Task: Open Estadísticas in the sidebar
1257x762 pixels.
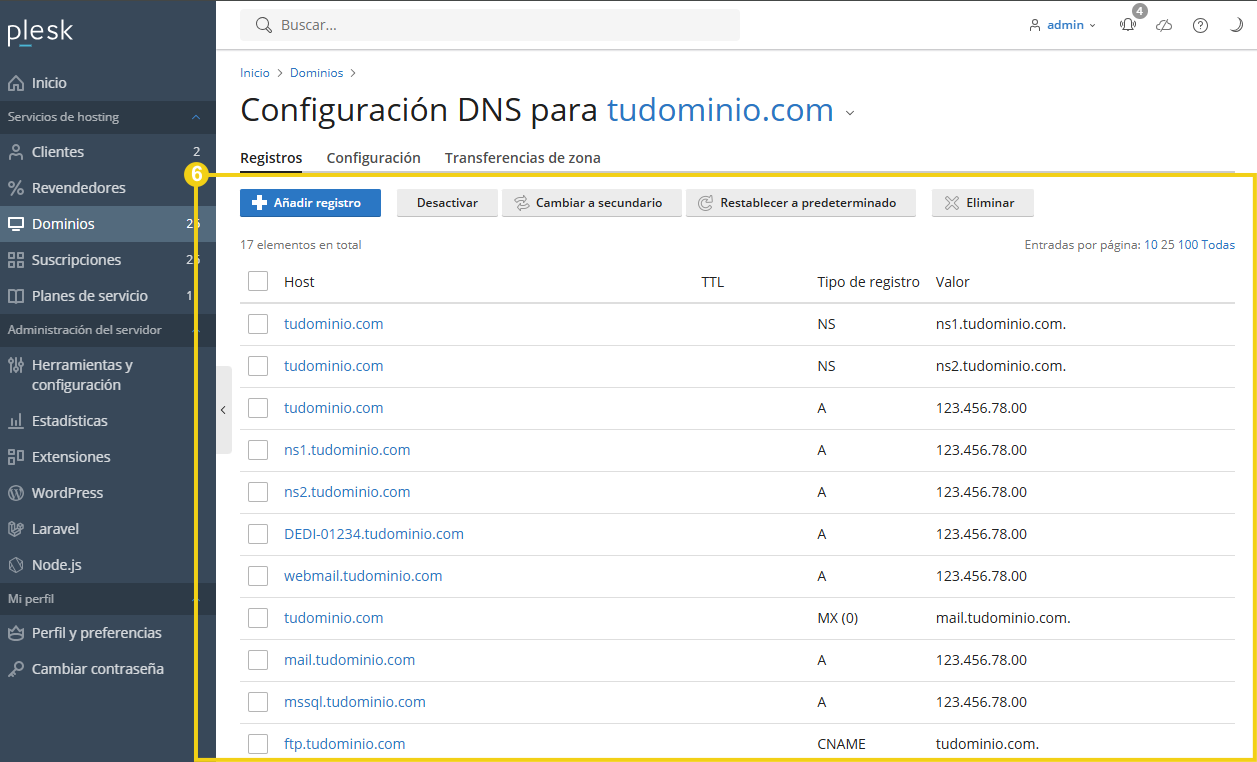Action: click(107, 421)
